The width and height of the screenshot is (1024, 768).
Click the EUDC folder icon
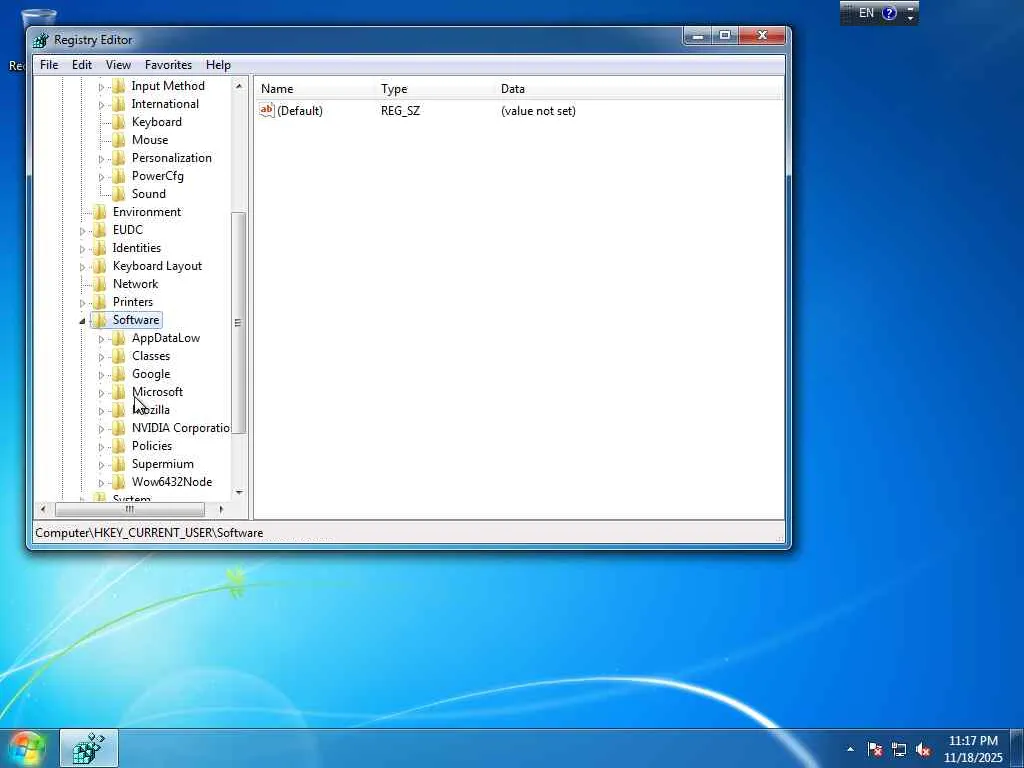[x=99, y=230]
